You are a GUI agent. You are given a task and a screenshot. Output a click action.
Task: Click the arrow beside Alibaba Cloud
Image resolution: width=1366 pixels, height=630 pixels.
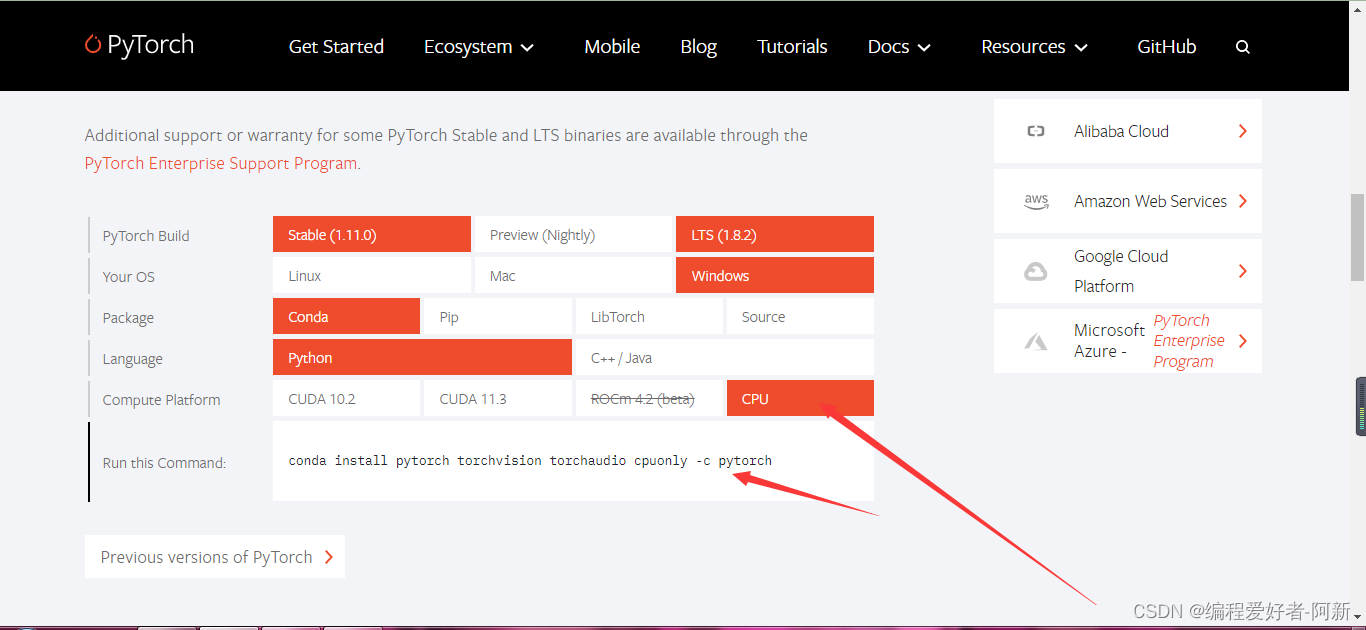[1243, 131]
